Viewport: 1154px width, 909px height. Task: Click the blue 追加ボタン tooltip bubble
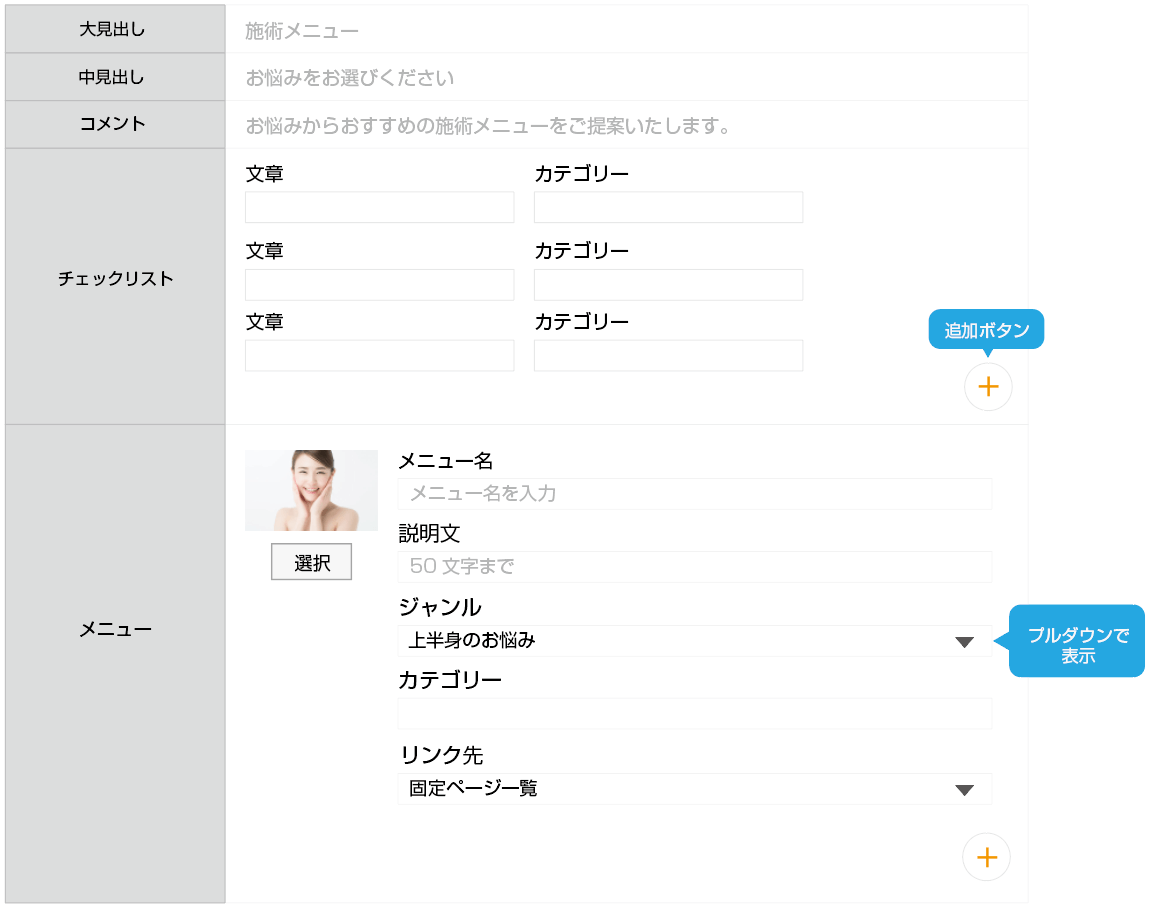pos(986,330)
